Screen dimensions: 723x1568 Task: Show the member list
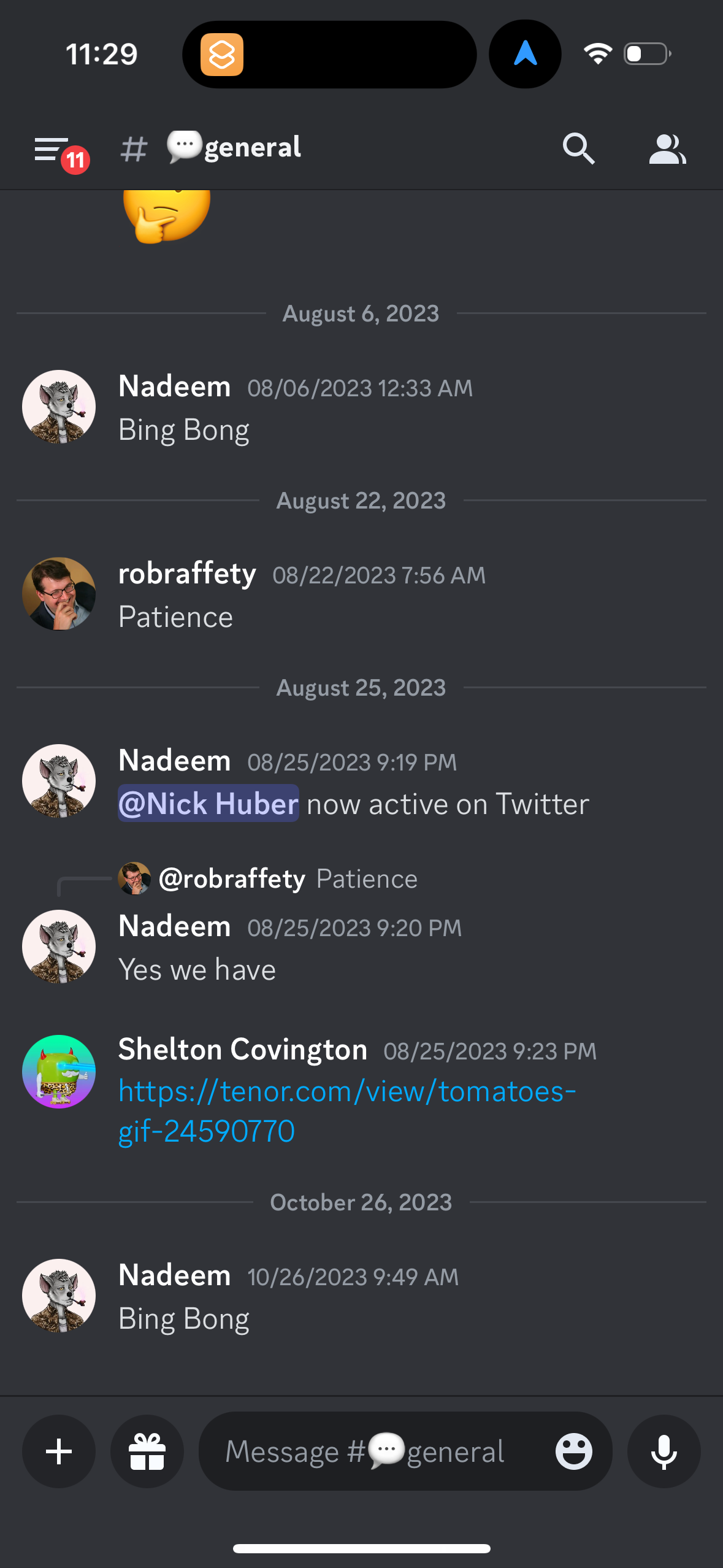coord(667,148)
